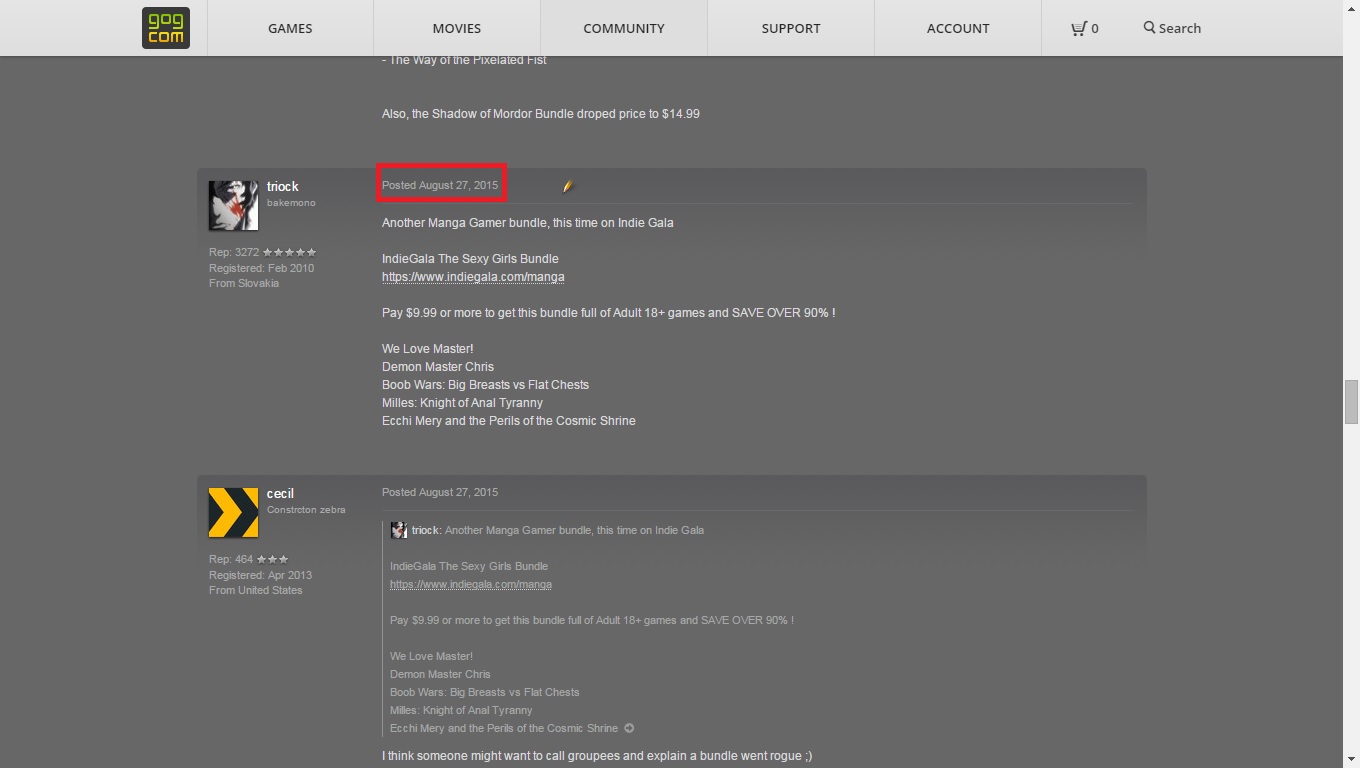Click 'The Way of the Pixelated Fist' line
Screen dimensions: 1360x768
click(464, 60)
